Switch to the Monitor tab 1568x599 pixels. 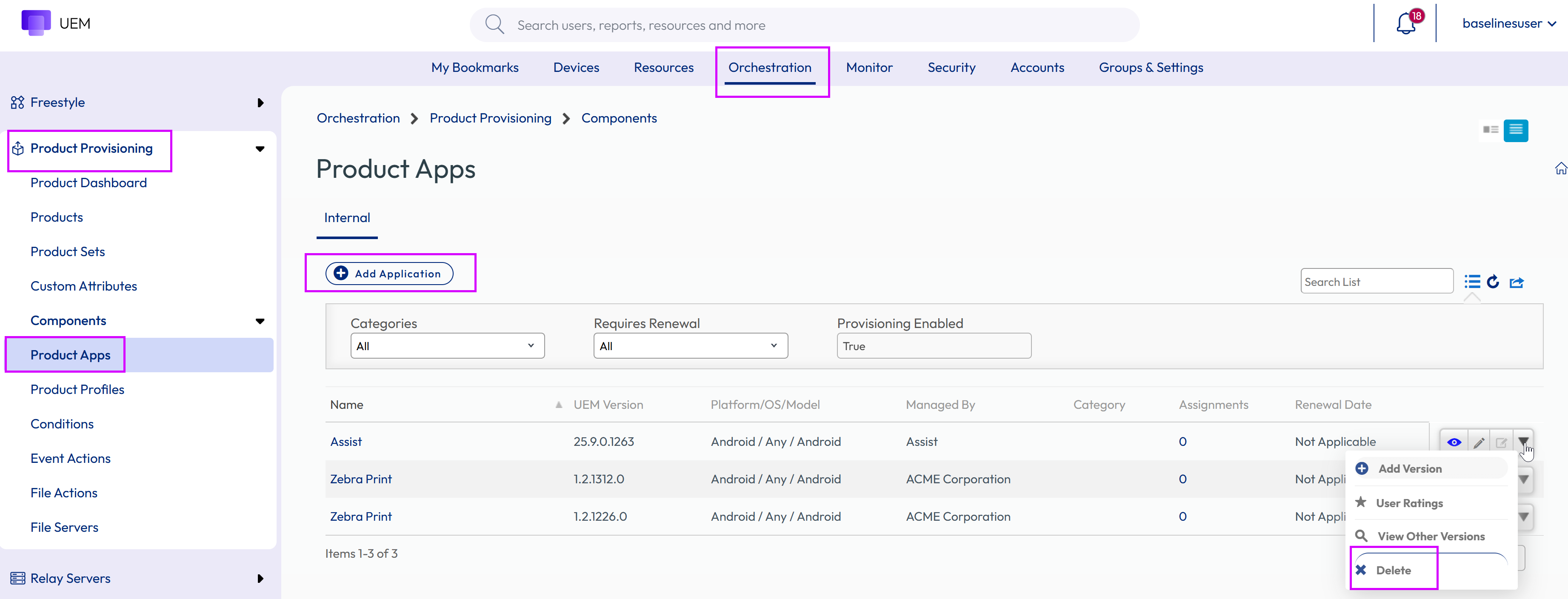pos(869,68)
